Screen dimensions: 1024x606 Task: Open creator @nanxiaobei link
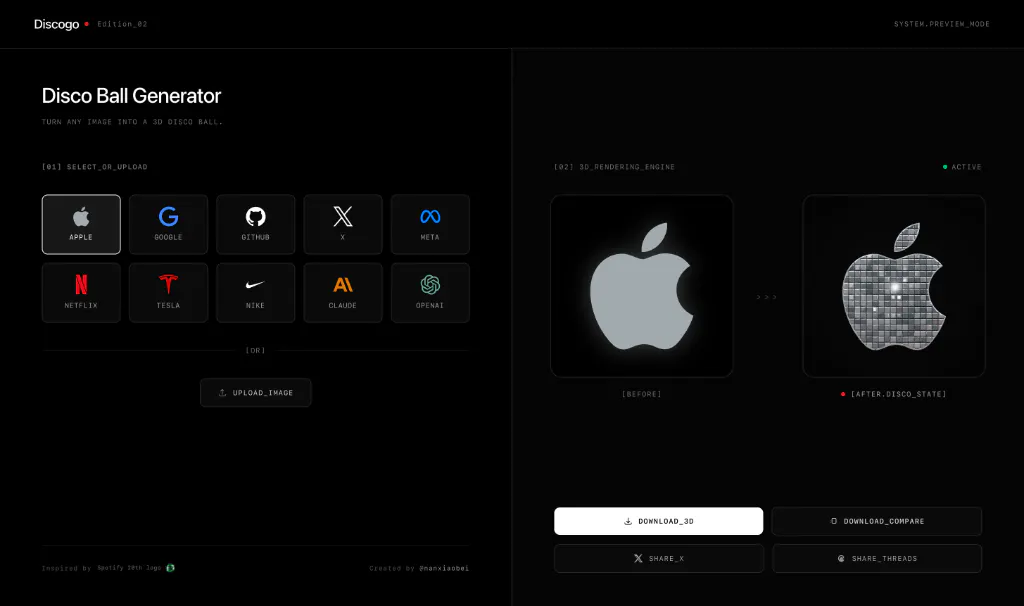tap(444, 568)
